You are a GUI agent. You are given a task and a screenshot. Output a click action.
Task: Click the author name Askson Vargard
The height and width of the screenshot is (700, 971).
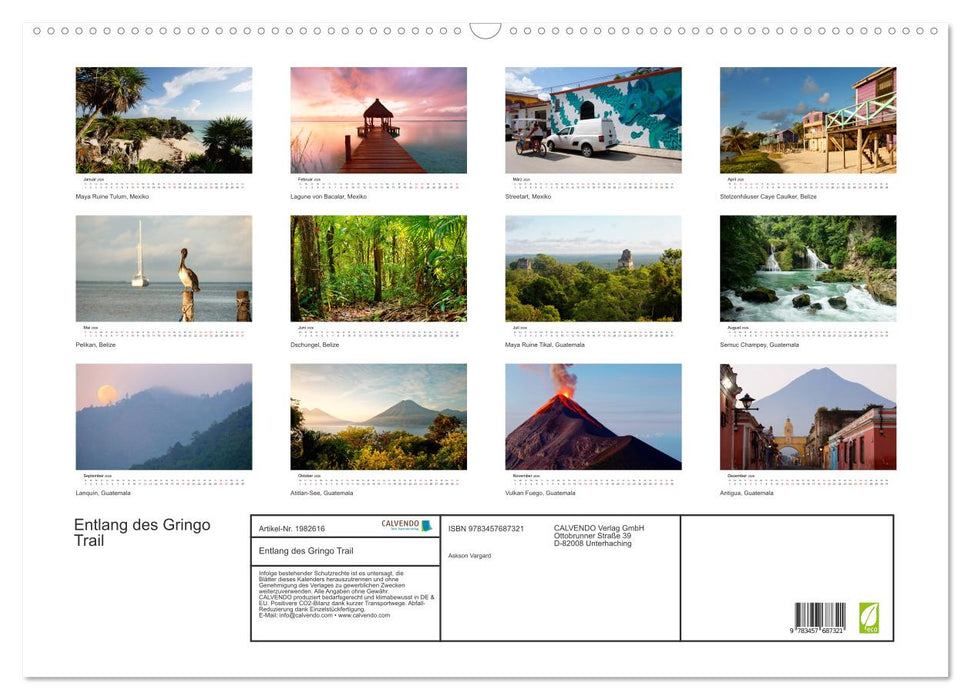click(x=470, y=555)
